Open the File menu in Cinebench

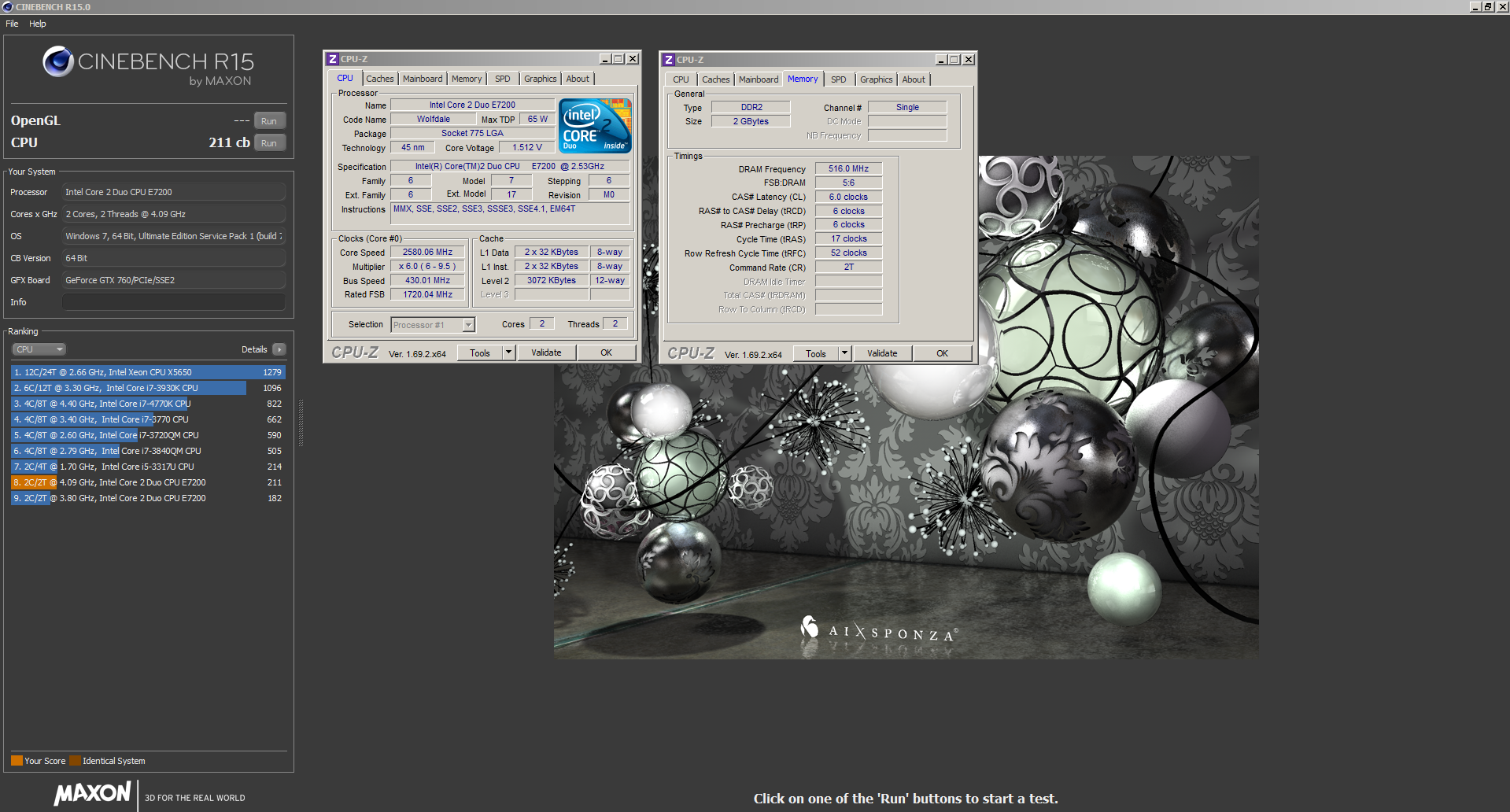pos(12,24)
